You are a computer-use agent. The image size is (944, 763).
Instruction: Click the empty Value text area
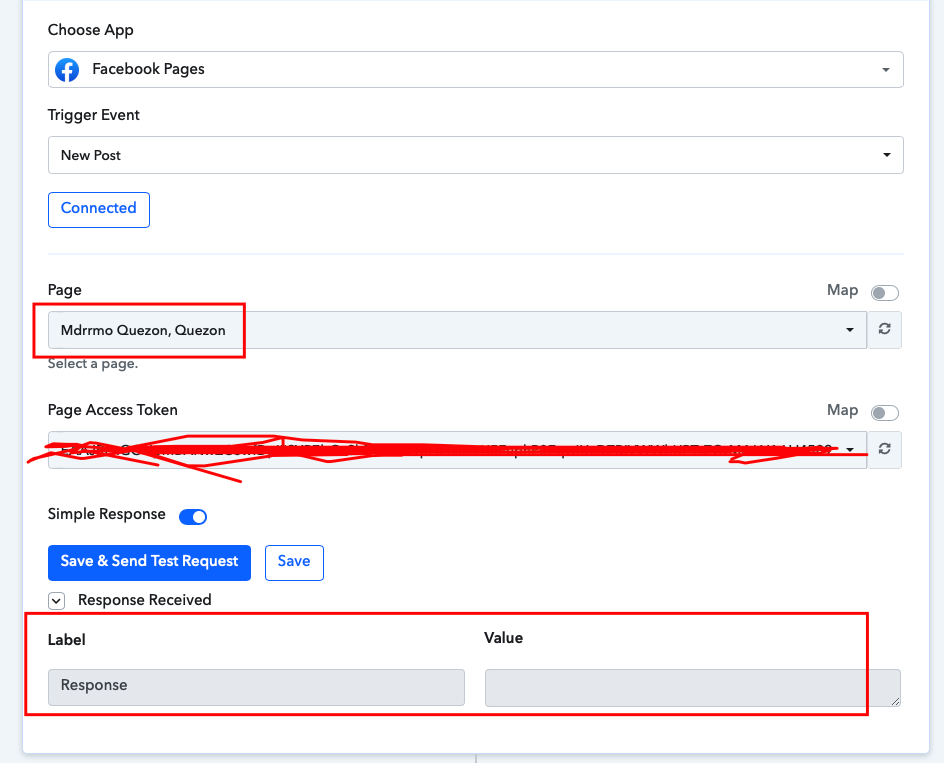click(x=693, y=687)
